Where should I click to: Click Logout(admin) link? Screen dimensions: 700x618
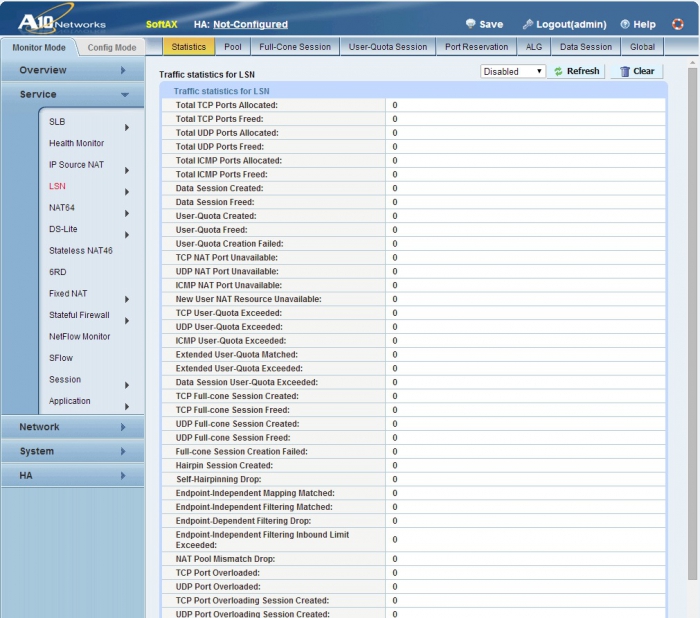[x=571, y=25]
